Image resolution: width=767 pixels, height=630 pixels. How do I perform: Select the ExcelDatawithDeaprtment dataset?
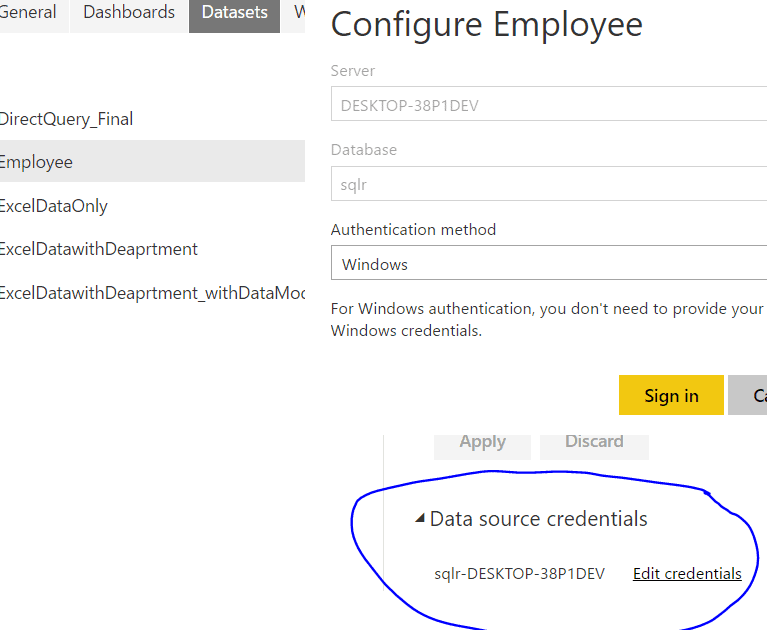99,249
